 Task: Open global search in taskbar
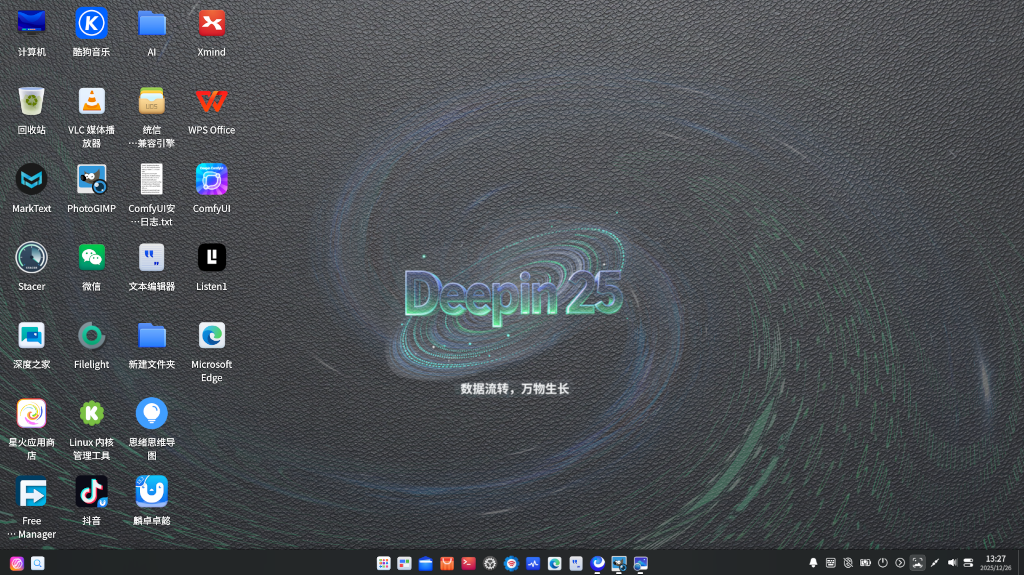point(38,563)
